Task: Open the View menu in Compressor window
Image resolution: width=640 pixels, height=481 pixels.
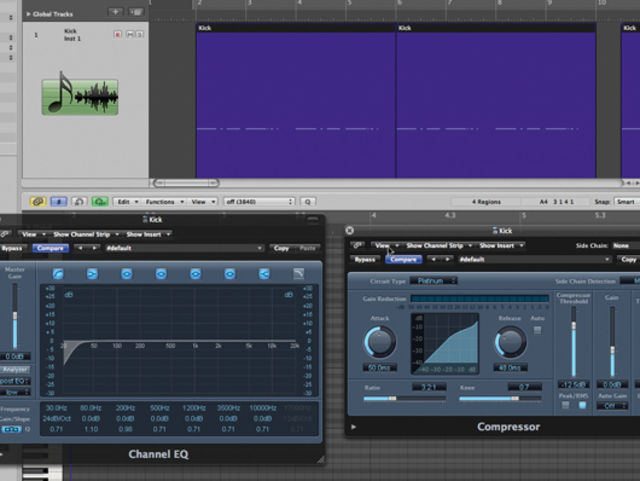Action: click(385, 245)
